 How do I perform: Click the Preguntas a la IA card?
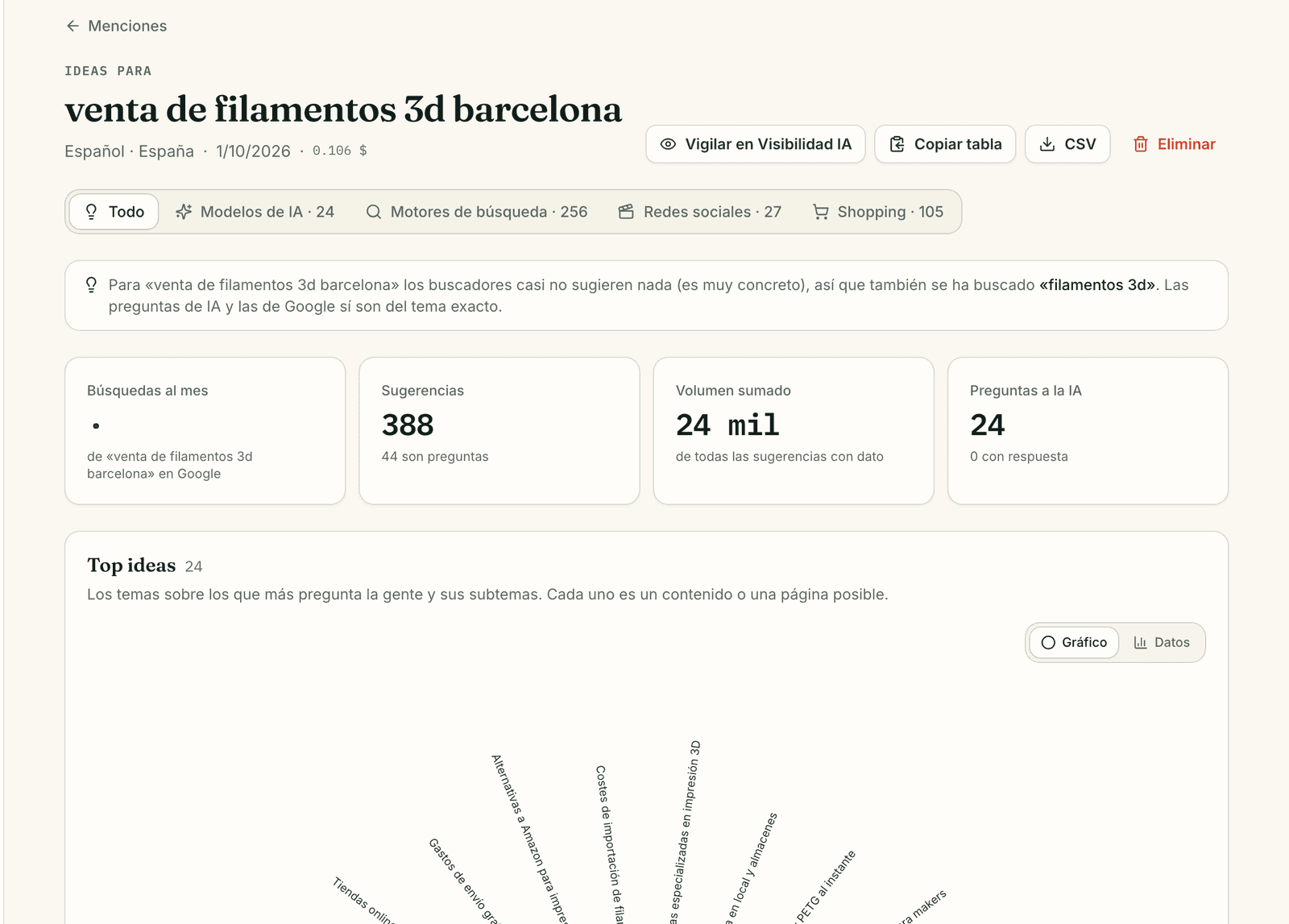[1088, 431]
